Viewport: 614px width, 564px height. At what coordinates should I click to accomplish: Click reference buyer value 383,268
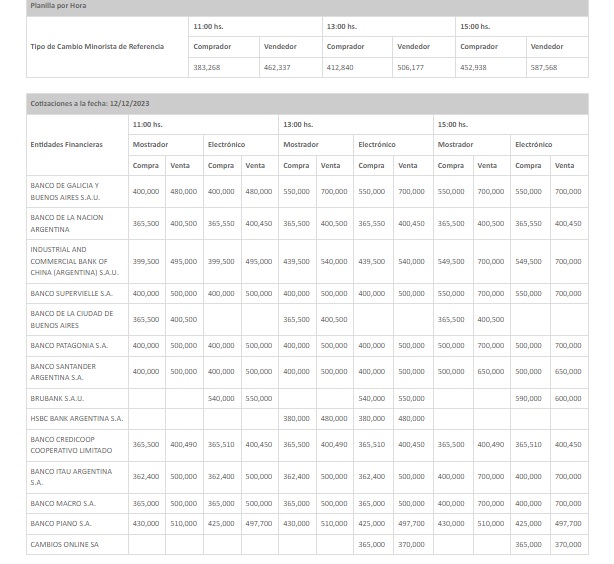pyautogui.click(x=207, y=67)
